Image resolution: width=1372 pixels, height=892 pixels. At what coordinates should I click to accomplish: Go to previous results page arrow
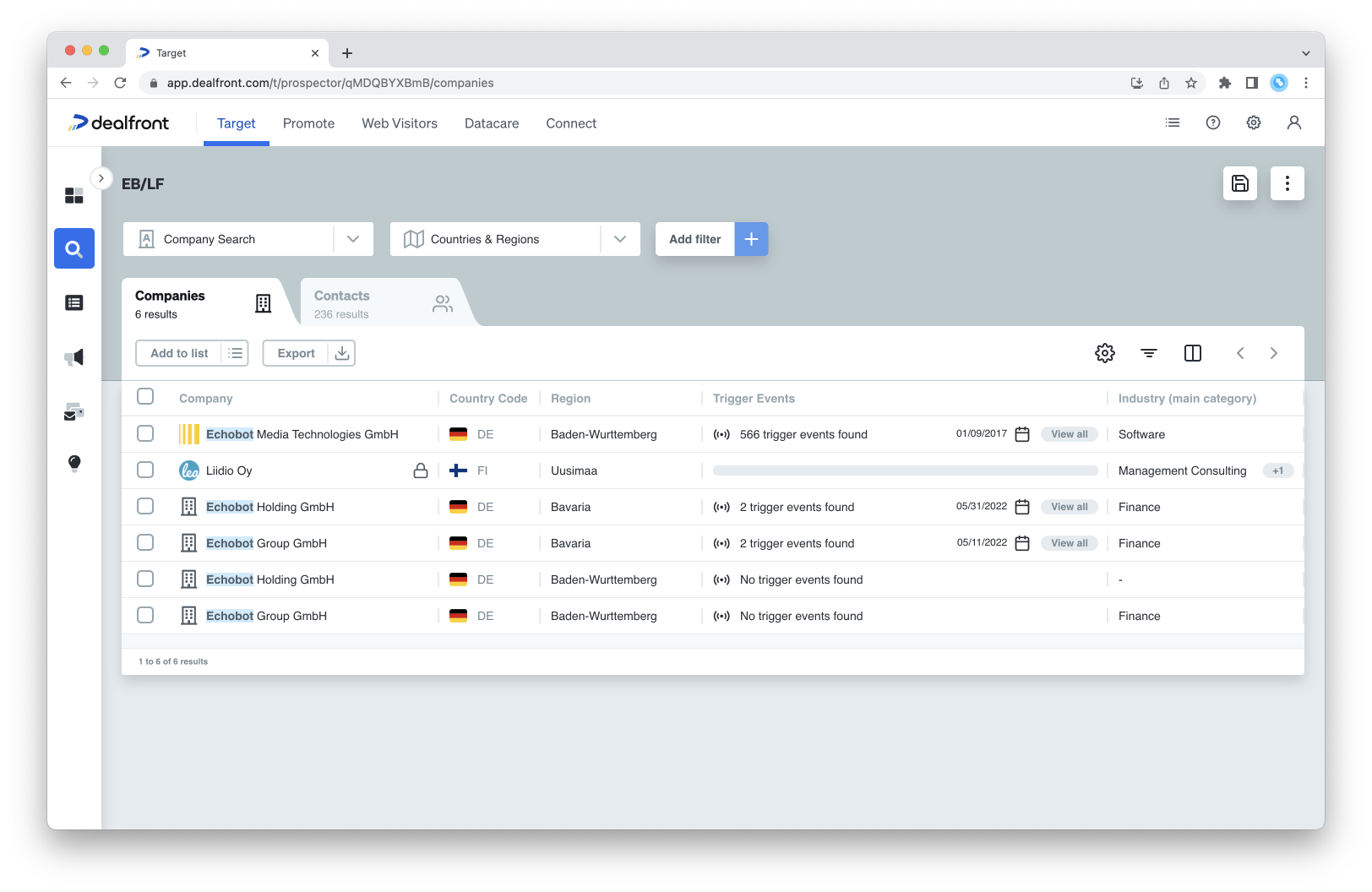tap(1240, 353)
